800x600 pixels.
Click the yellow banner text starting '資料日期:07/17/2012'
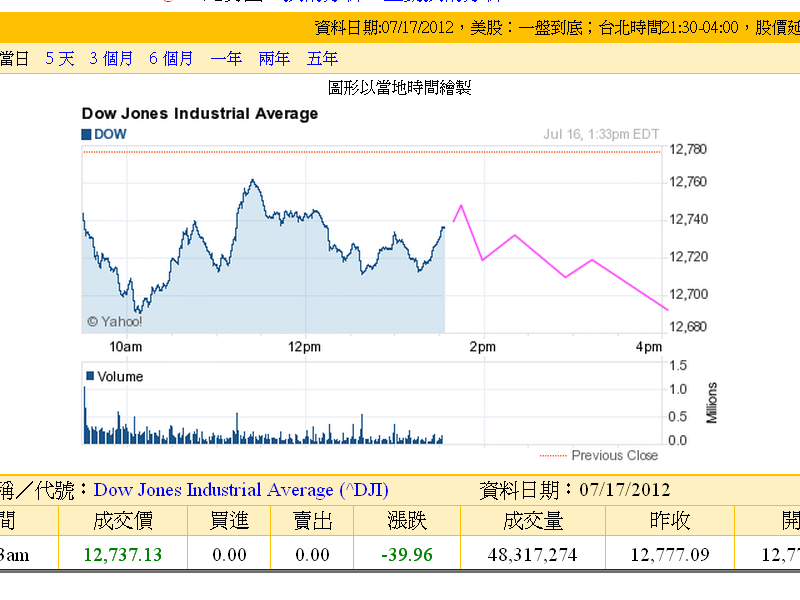tap(557, 27)
